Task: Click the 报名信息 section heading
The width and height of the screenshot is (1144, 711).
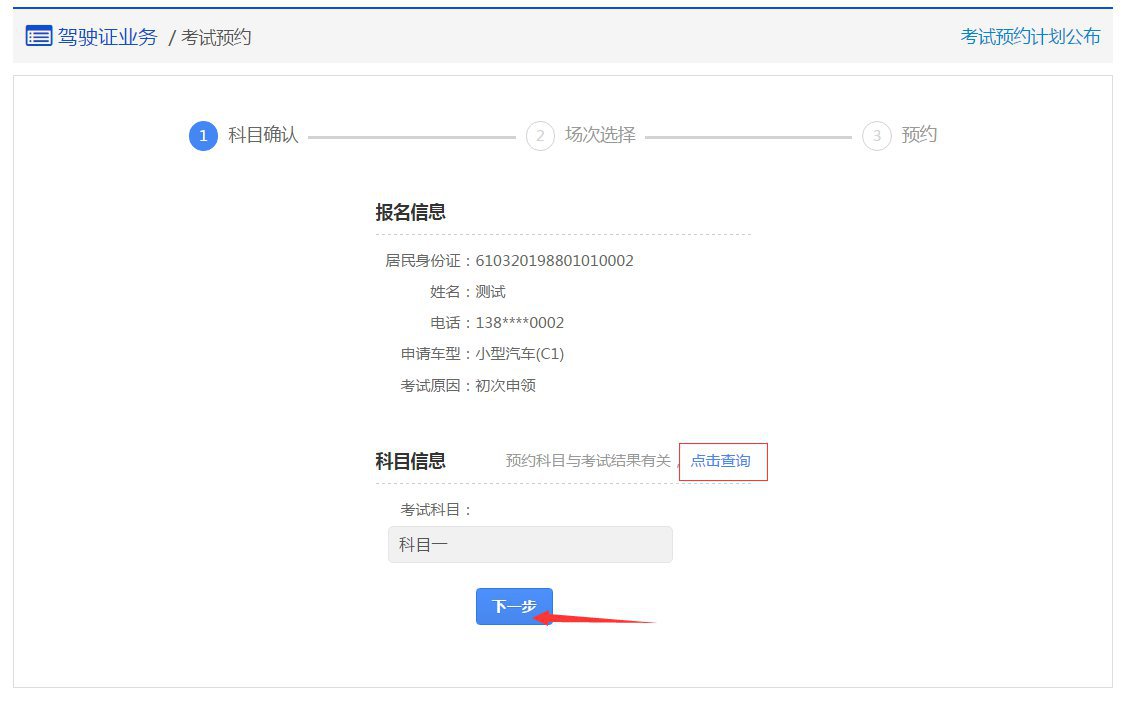Action: tap(410, 212)
